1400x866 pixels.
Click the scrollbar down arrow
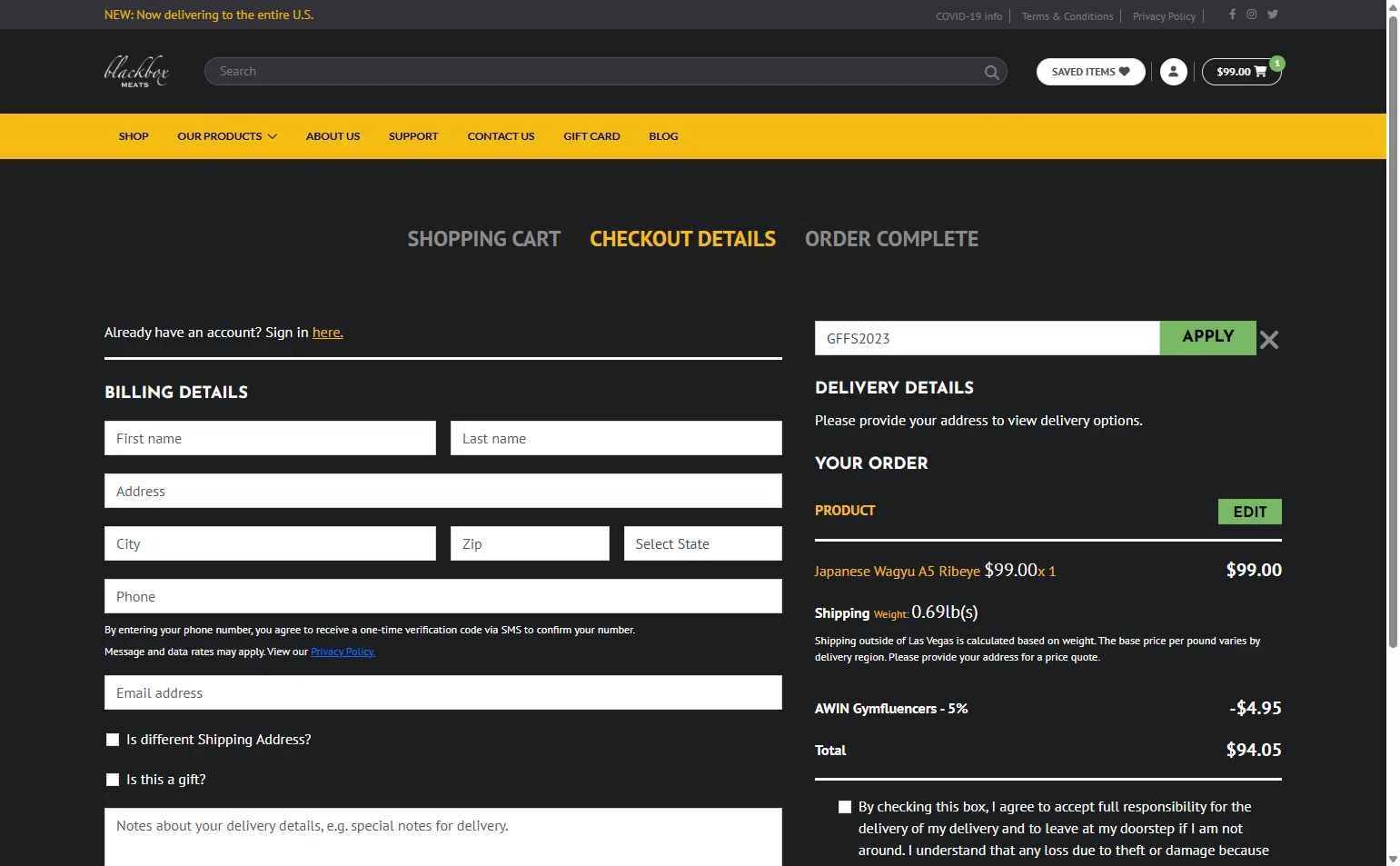(x=1393, y=859)
